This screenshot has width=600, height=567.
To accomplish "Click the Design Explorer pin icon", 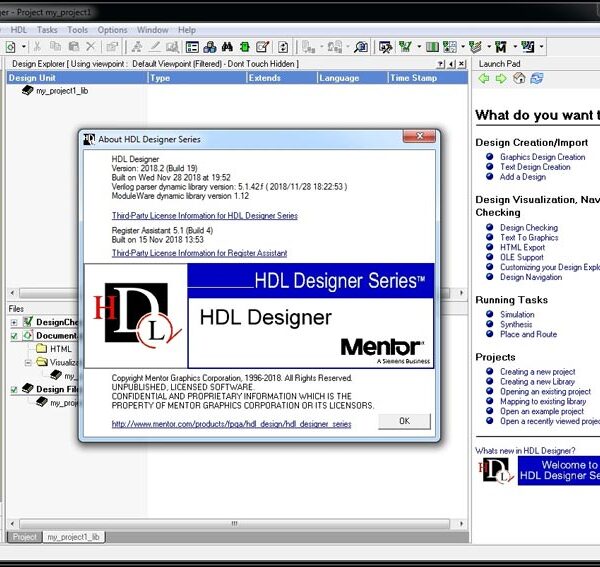I will click(x=452, y=64).
